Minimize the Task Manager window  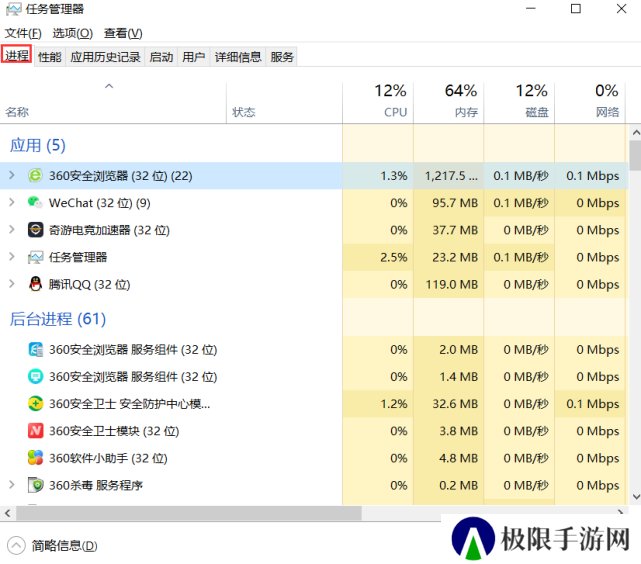point(531,9)
